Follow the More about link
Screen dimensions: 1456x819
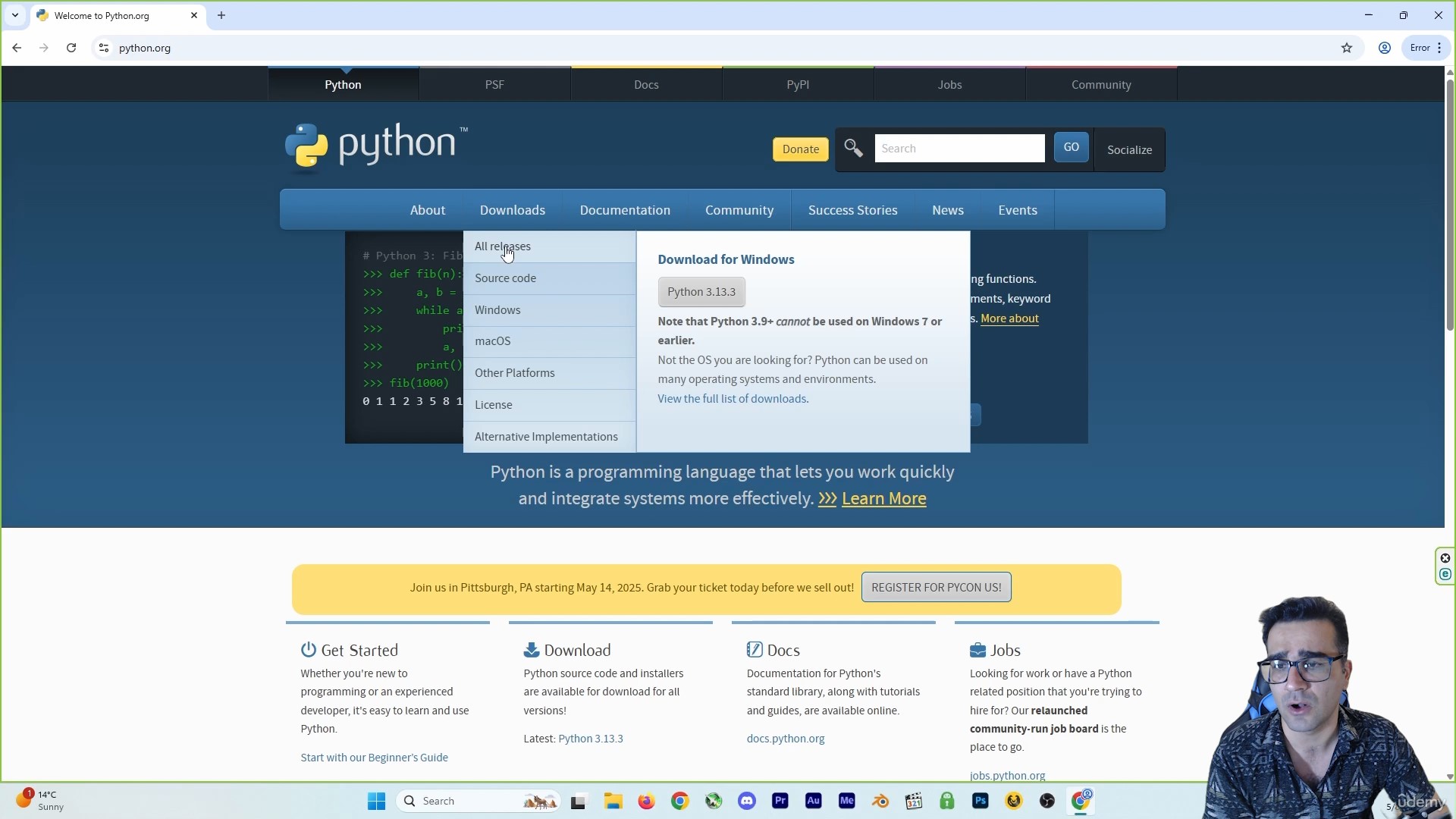point(1009,318)
